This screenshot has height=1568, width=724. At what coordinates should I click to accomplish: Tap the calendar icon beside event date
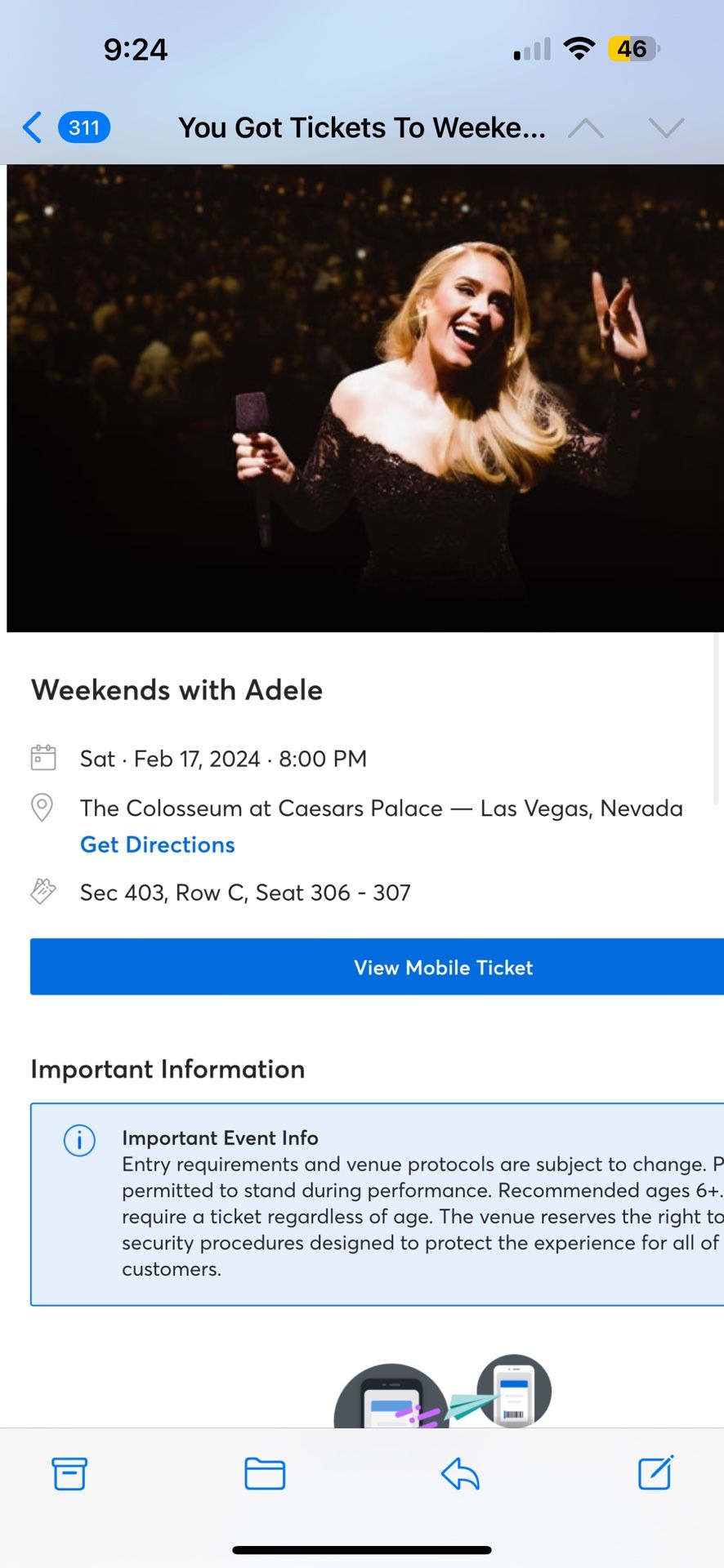43,758
